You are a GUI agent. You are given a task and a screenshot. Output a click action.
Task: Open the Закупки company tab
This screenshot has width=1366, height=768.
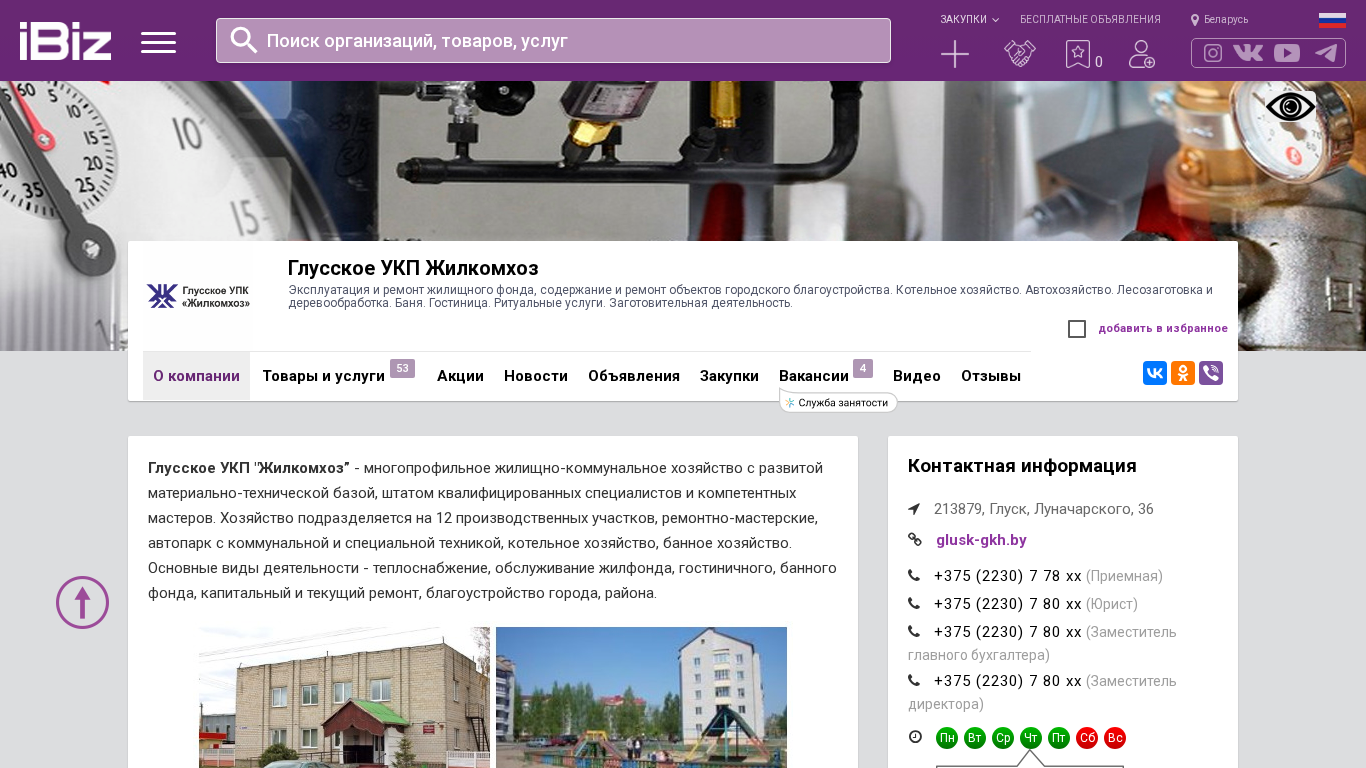(729, 376)
